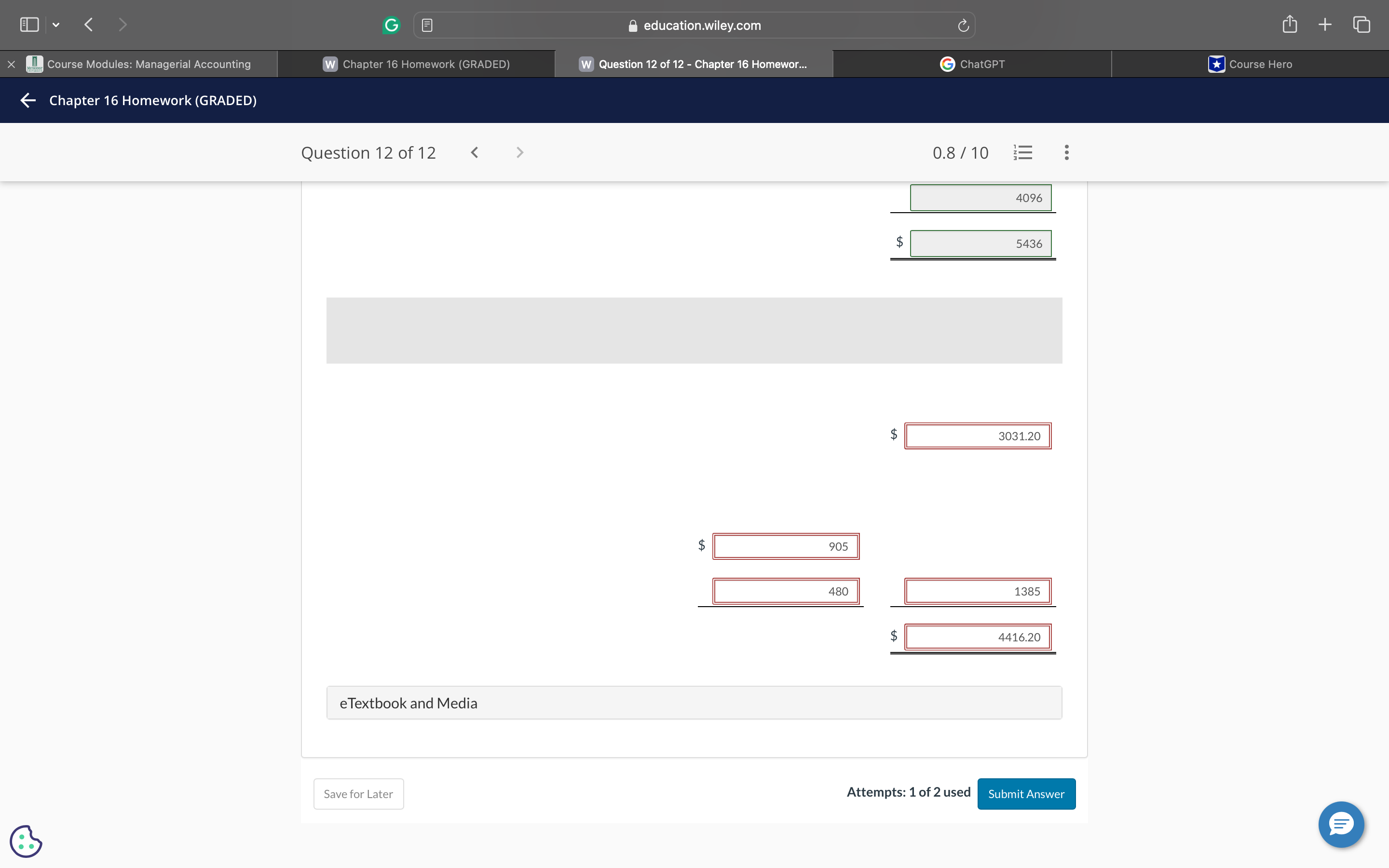Click the input field containing 3031.20
Viewport: 1389px width, 868px height.
(x=978, y=436)
